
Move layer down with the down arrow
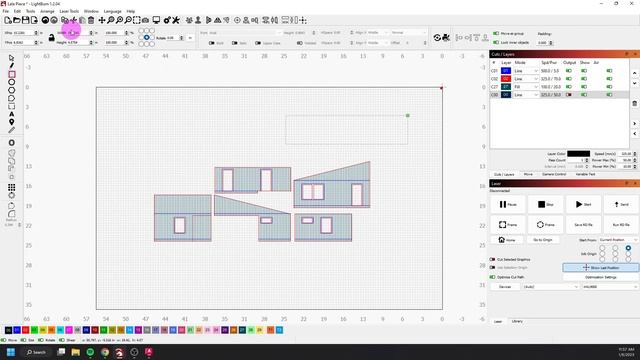635,83
